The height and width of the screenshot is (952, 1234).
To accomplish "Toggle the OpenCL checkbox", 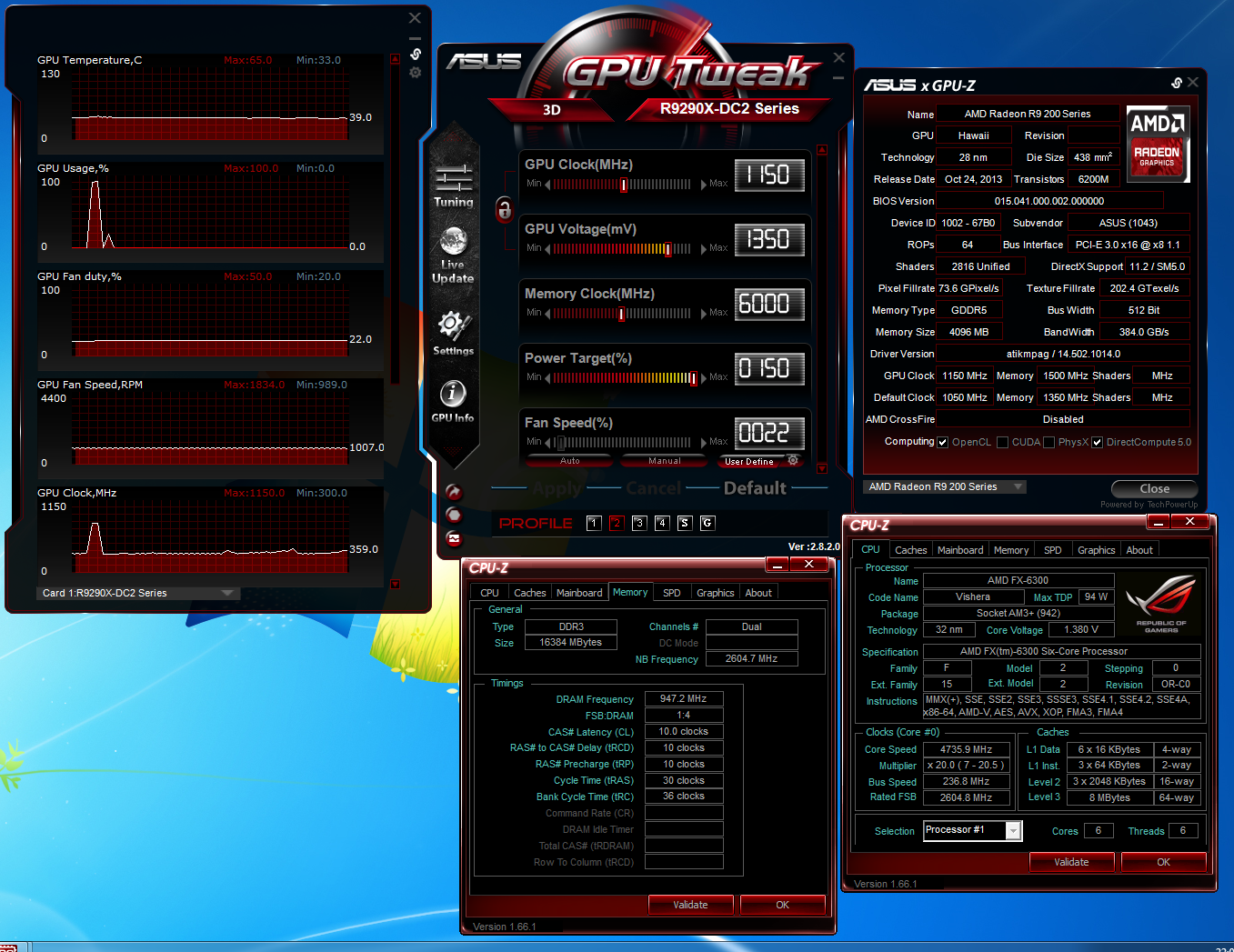I will (943, 443).
